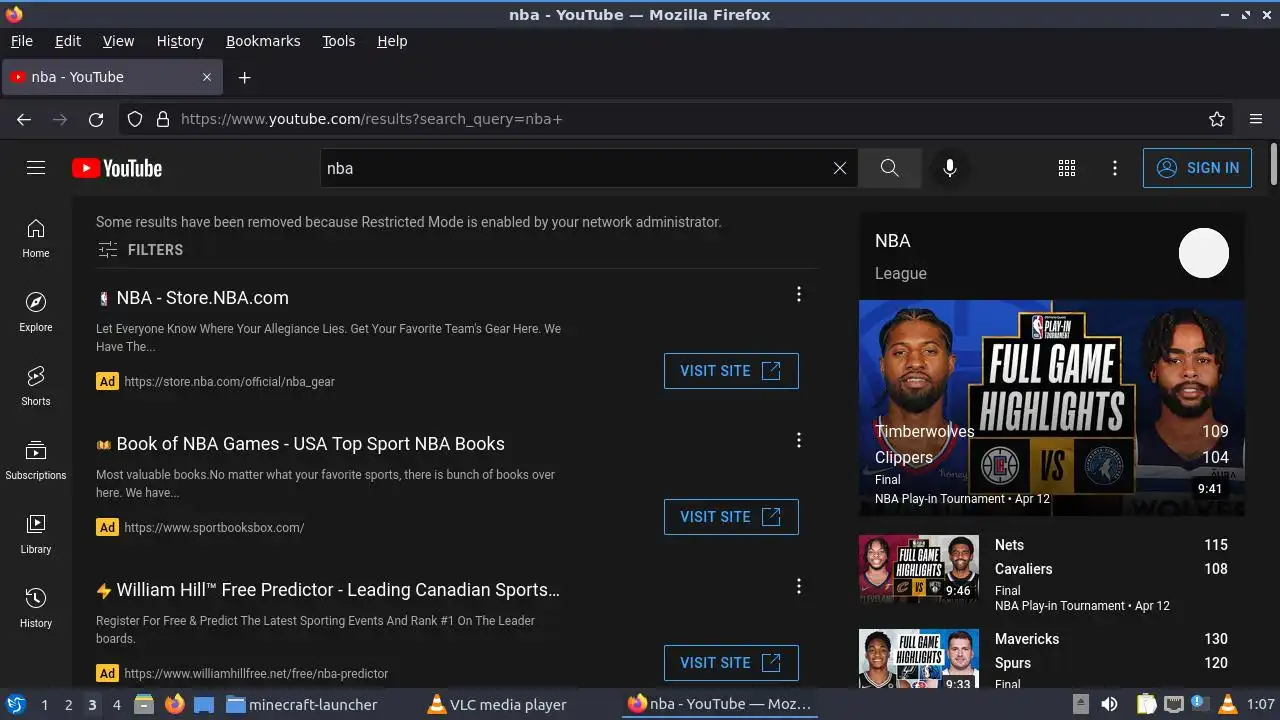This screenshot has height=720, width=1280.
Task: Open options for William Hill ad
Action: click(798, 586)
